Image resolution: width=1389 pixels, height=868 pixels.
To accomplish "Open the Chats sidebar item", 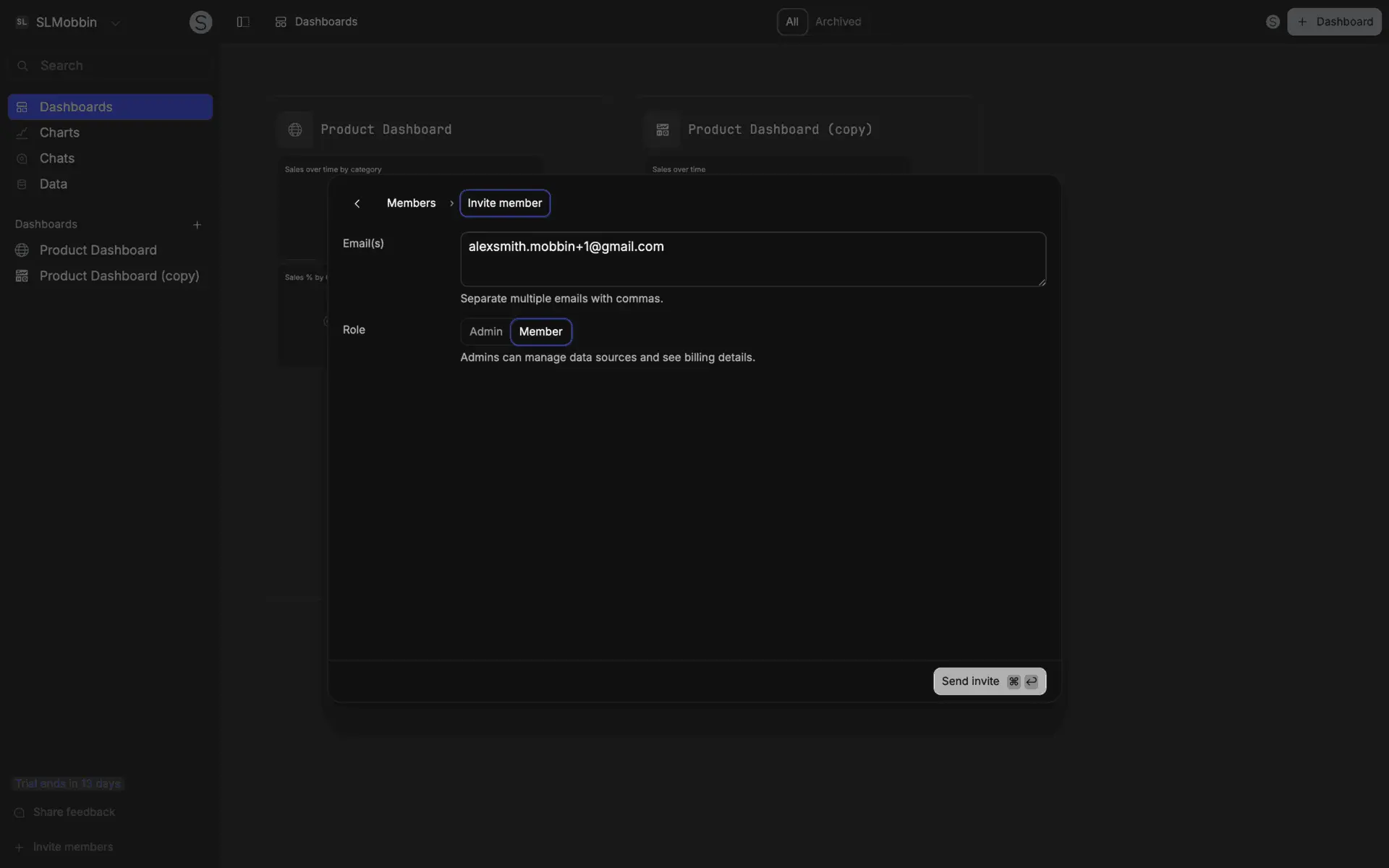I will coord(57,158).
